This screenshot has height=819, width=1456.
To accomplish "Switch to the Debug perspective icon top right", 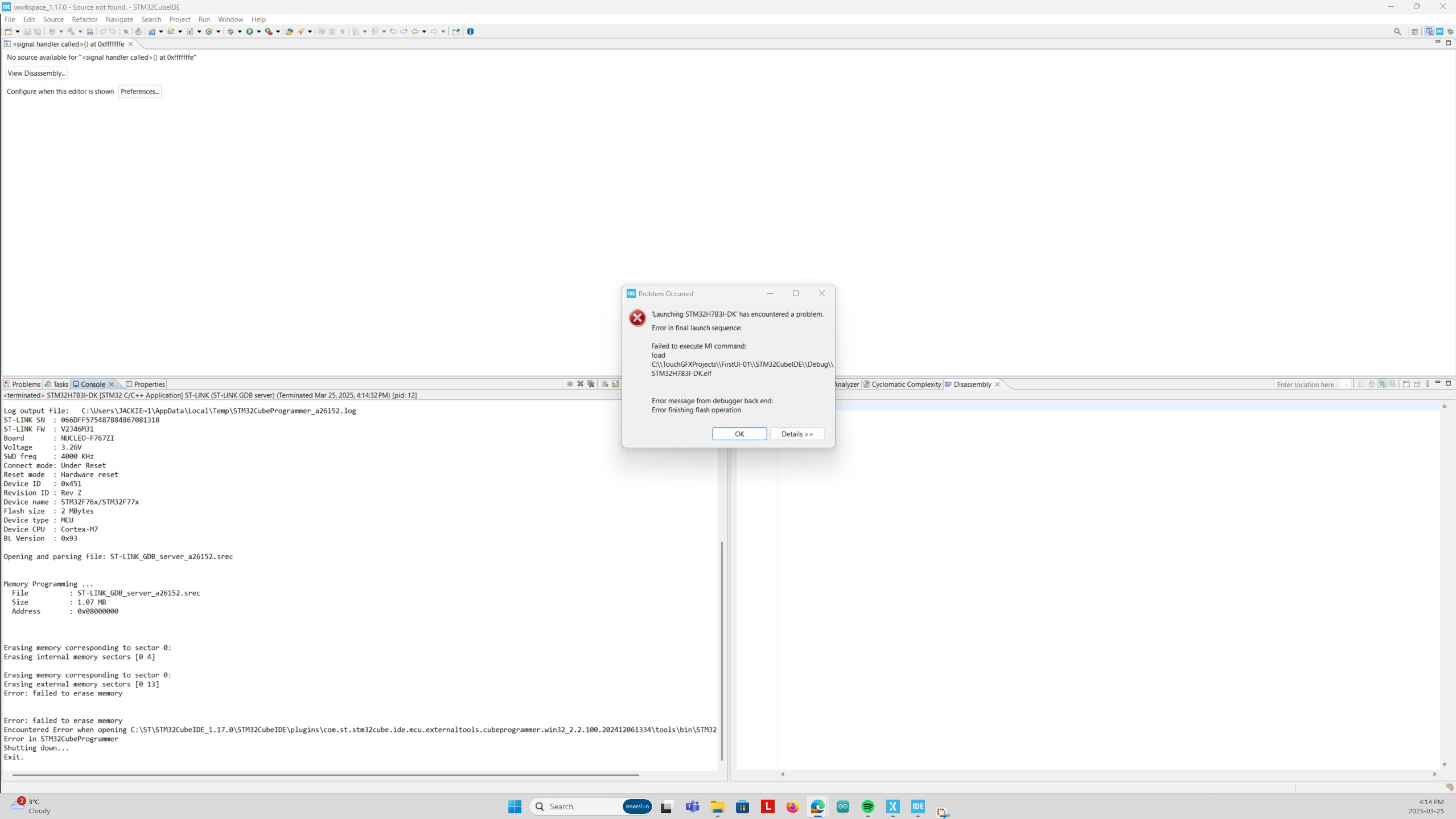I will pos(1449,31).
